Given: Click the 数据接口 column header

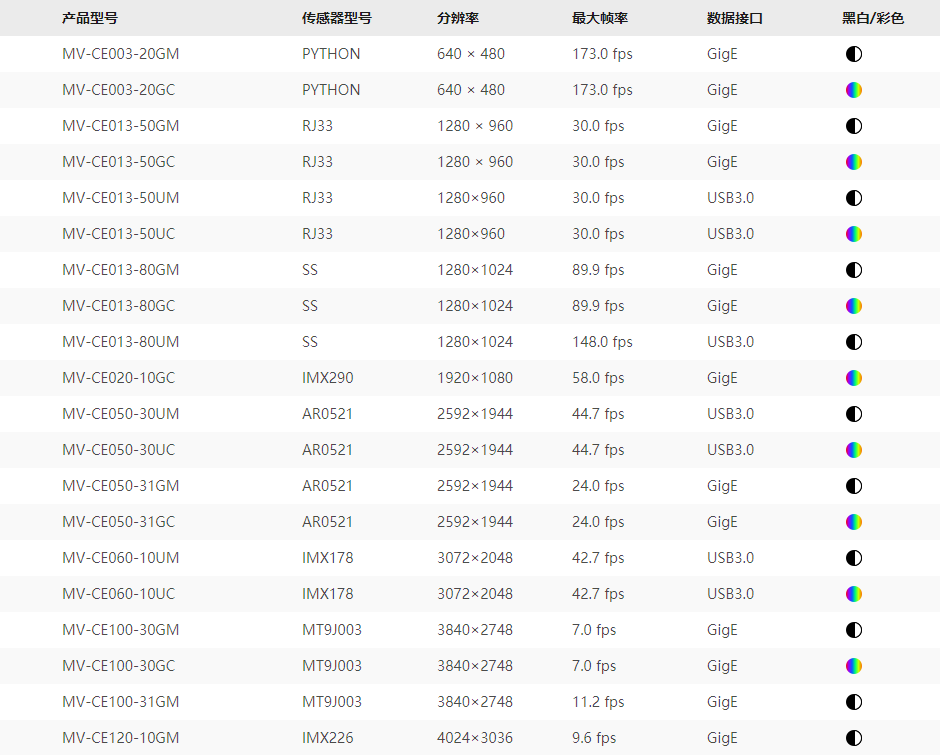Looking at the screenshot, I should pyautogui.click(x=735, y=18).
